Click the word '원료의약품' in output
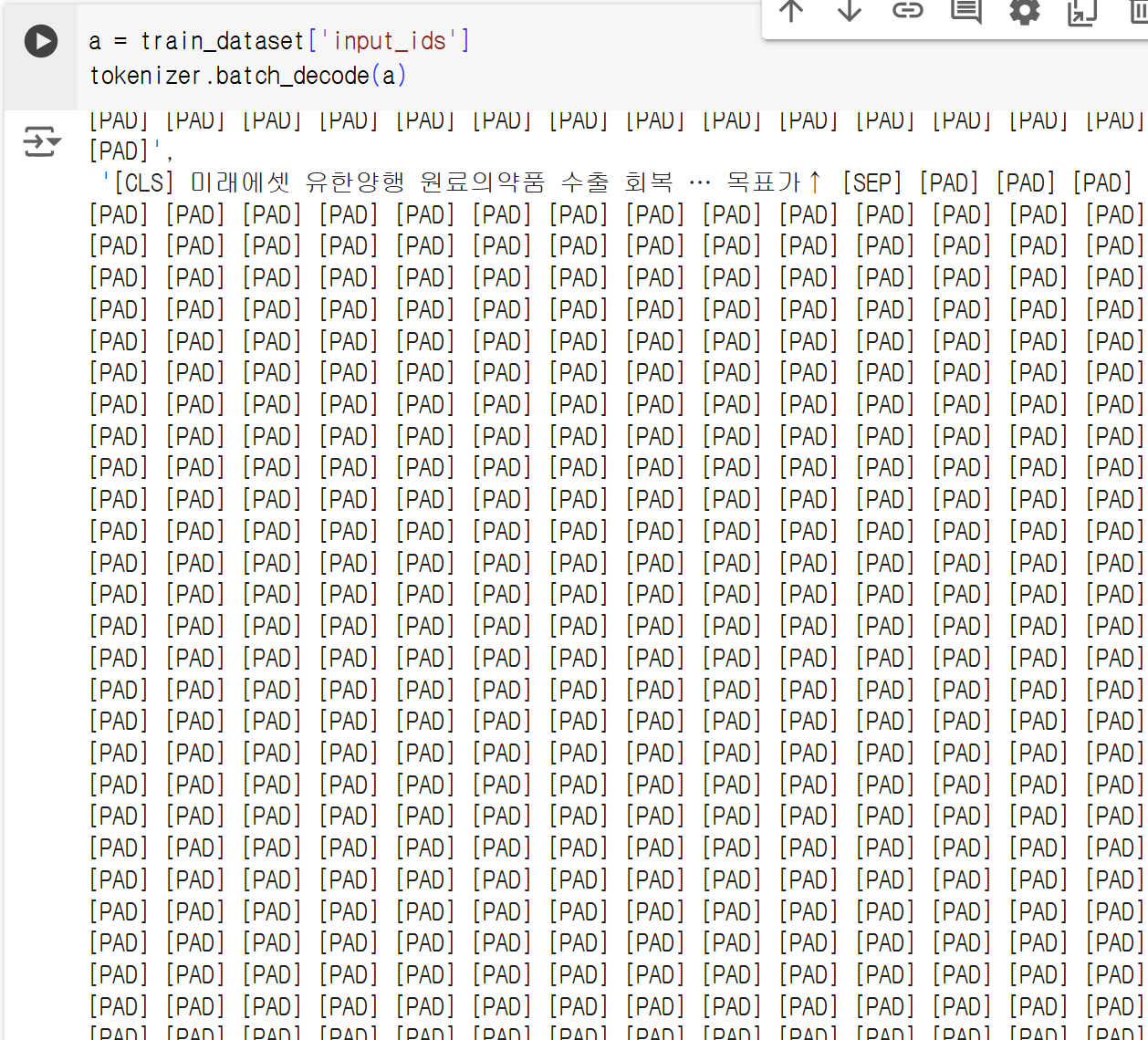 tap(483, 183)
